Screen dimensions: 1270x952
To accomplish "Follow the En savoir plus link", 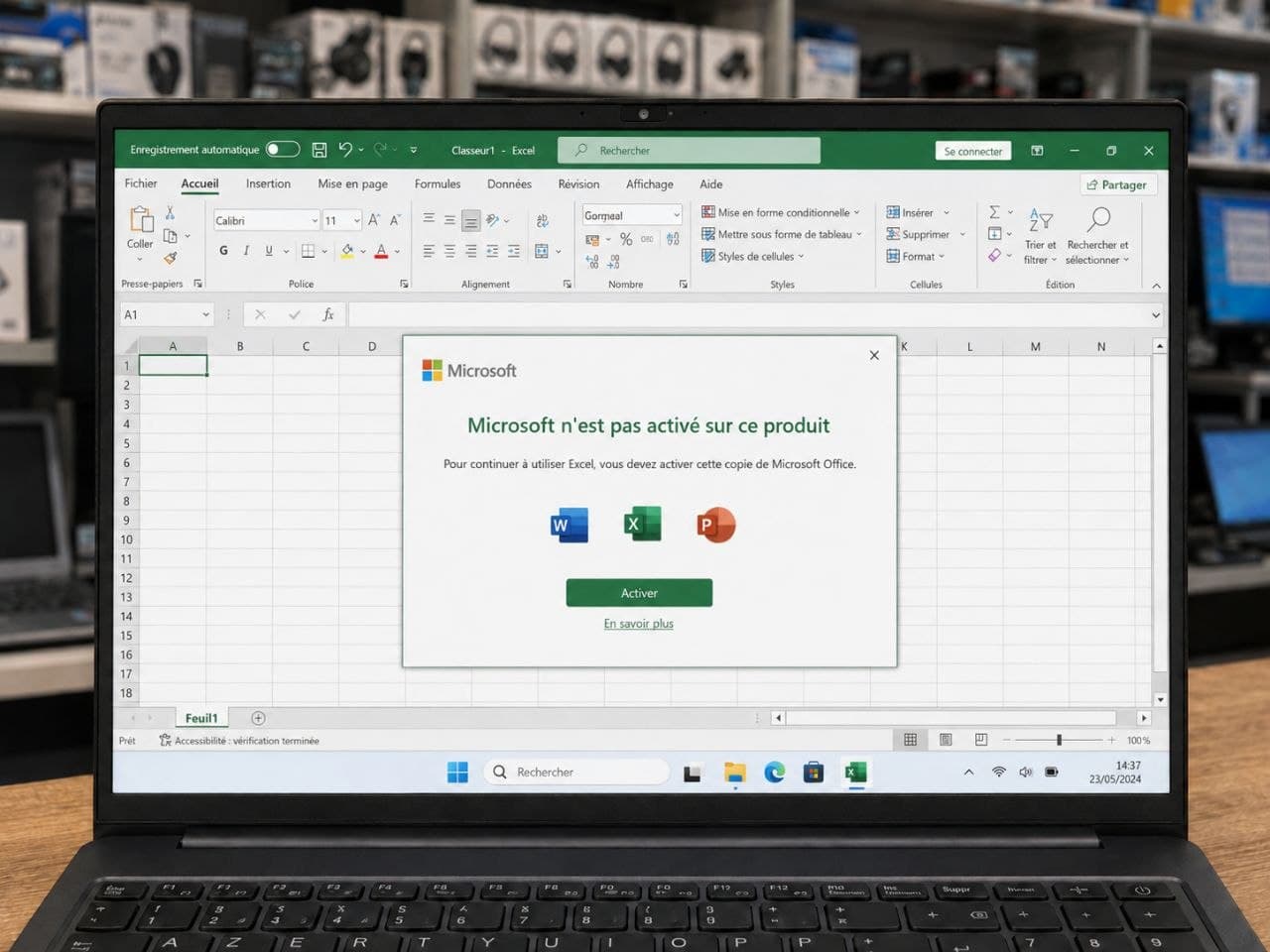I will tap(638, 624).
